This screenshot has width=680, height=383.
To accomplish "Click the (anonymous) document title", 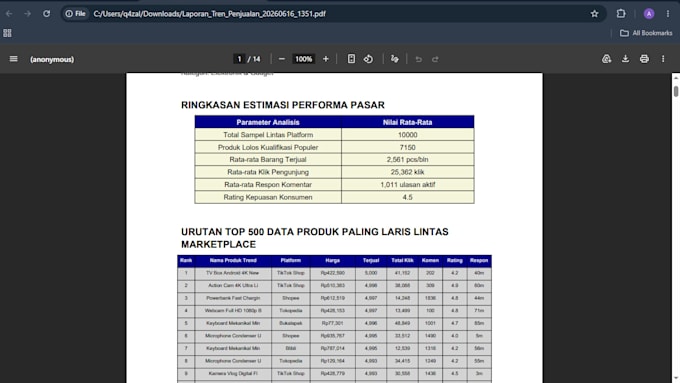I will [52, 59].
